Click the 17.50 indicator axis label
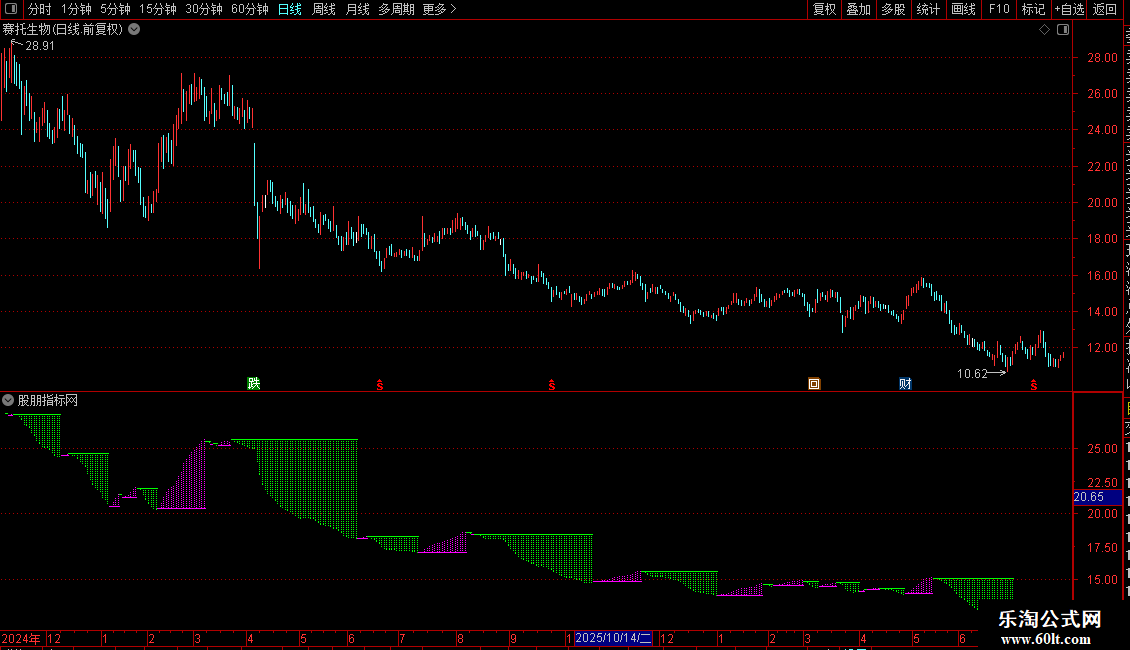Screen dimensions: 1130x650 pos(1103,548)
